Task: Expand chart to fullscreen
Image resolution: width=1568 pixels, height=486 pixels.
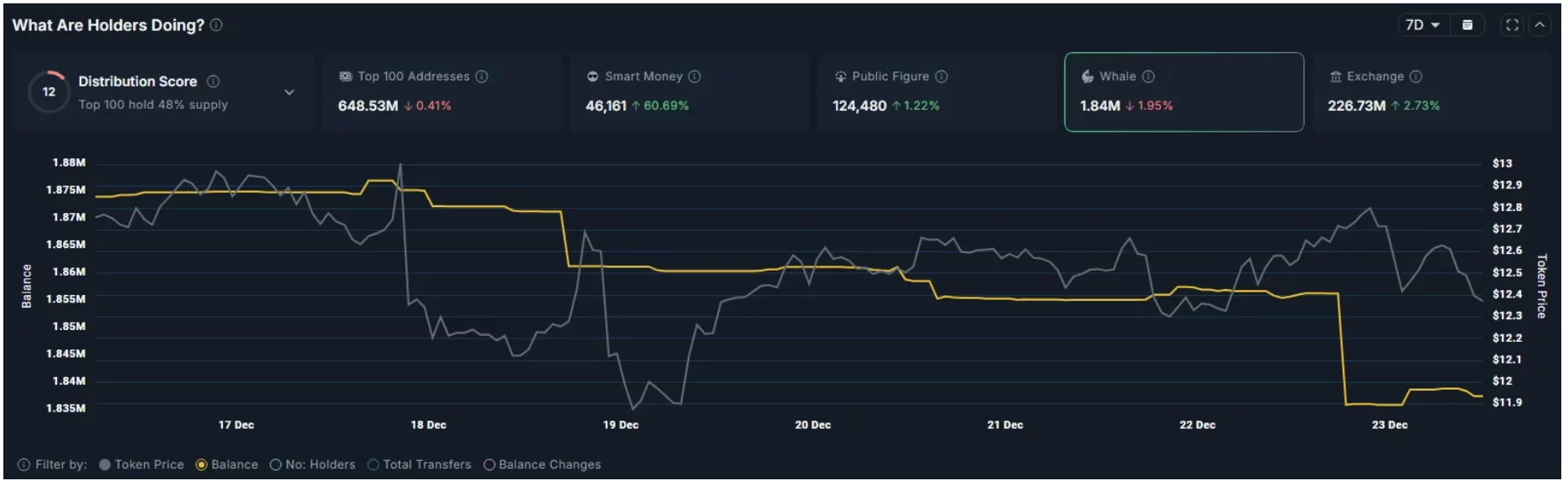Action: pyautogui.click(x=1512, y=25)
